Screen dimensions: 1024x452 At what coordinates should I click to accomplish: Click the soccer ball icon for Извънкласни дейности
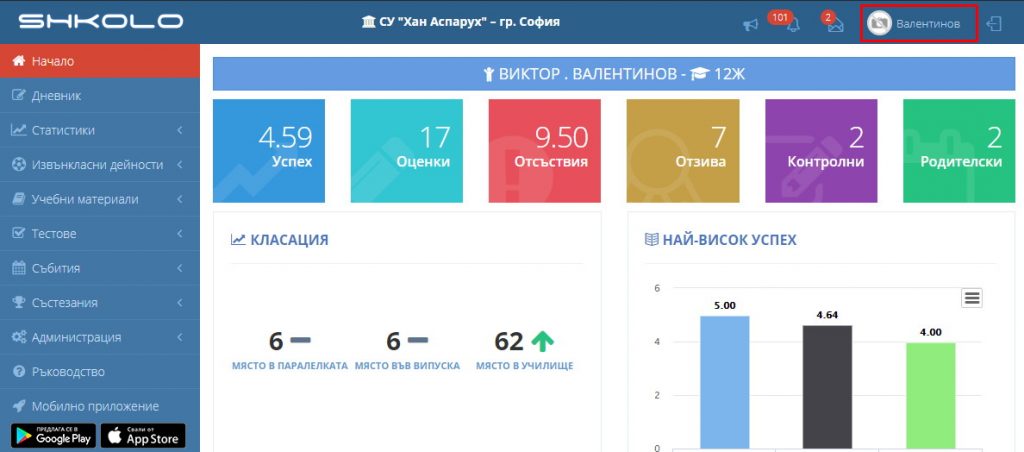click(x=19, y=165)
